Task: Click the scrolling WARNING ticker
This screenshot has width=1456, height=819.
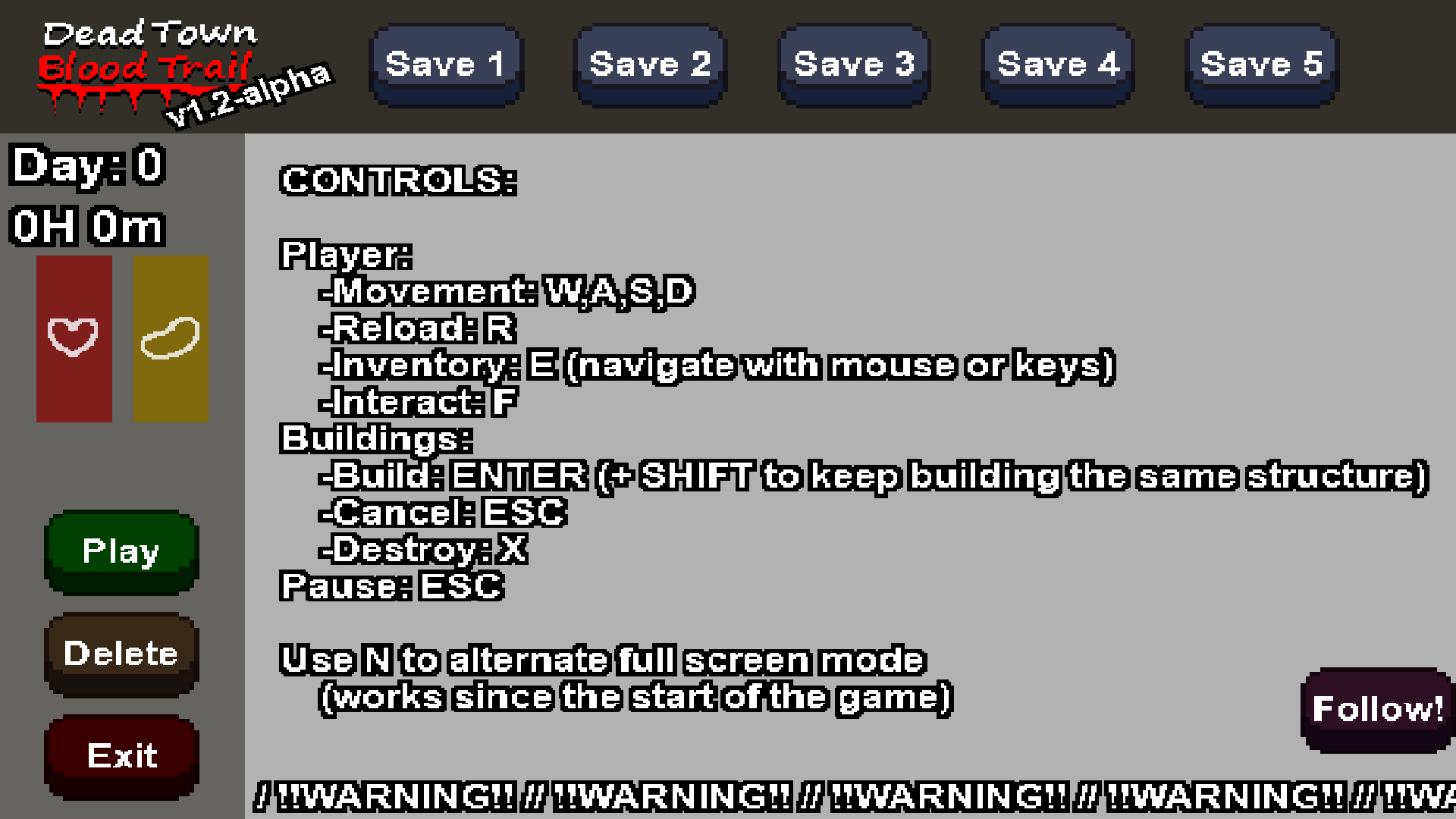Action: (855, 796)
